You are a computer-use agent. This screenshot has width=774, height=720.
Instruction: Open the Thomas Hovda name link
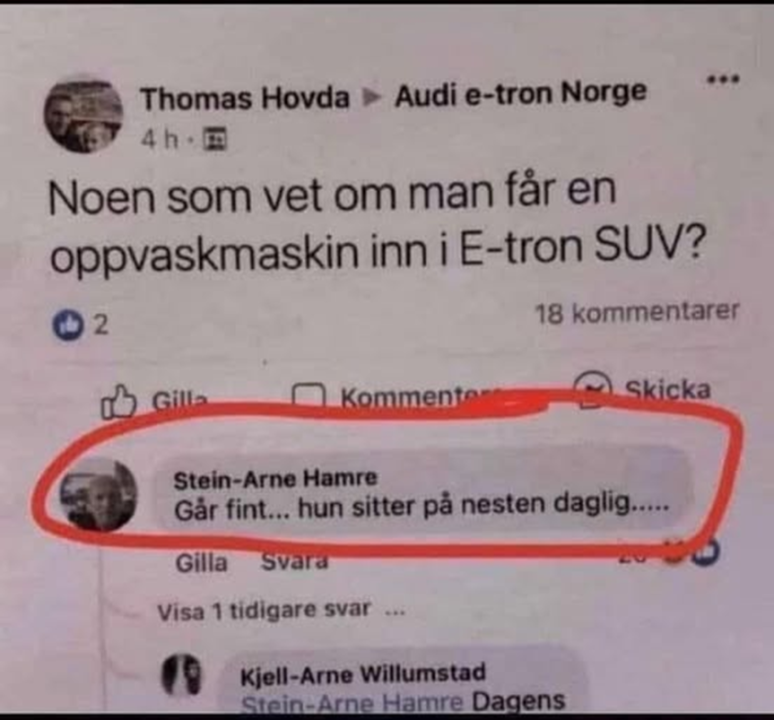(x=245, y=98)
